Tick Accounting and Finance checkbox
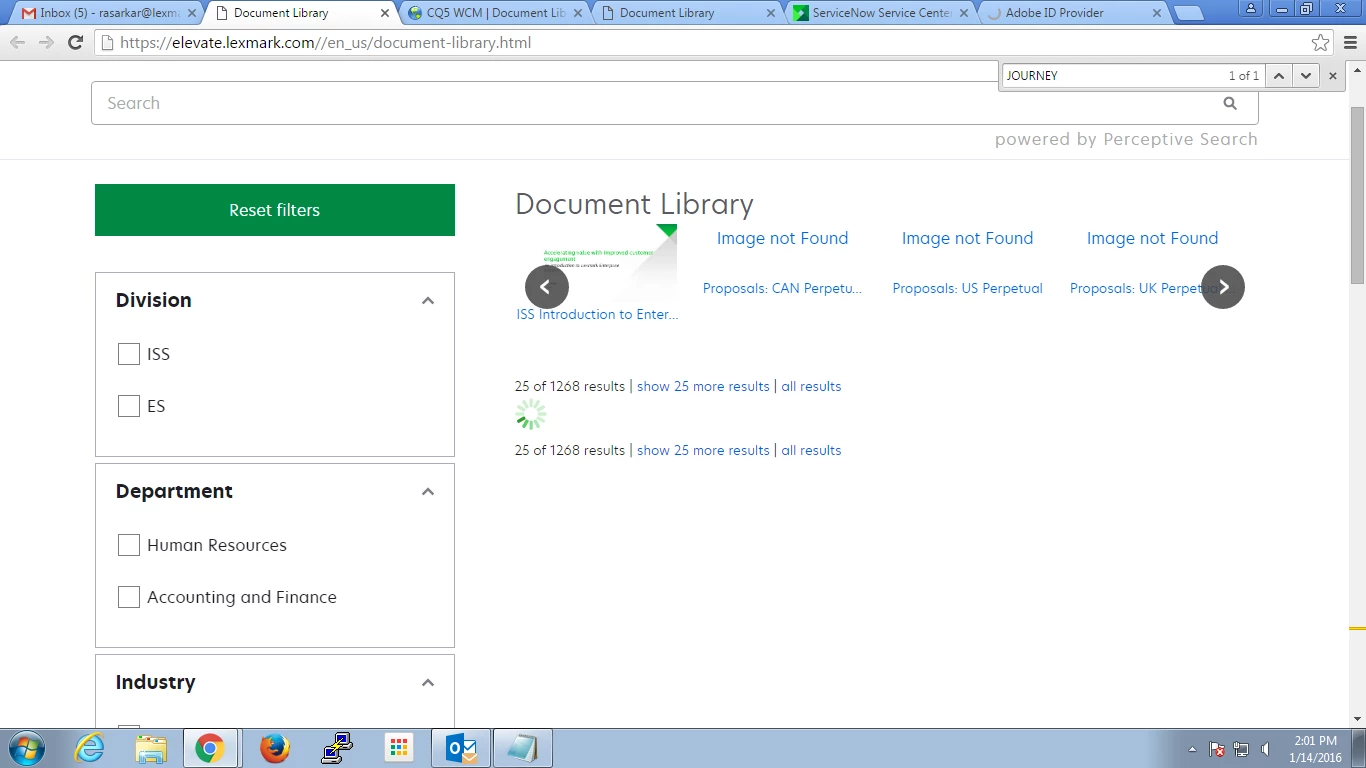 pyautogui.click(x=129, y=597)
